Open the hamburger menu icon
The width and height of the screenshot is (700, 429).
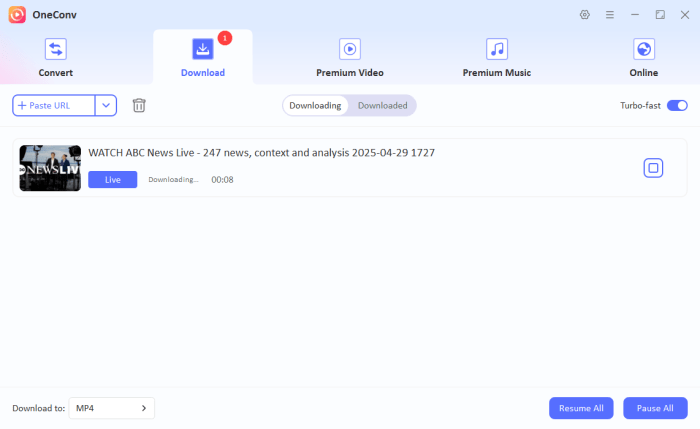[610, 15]
